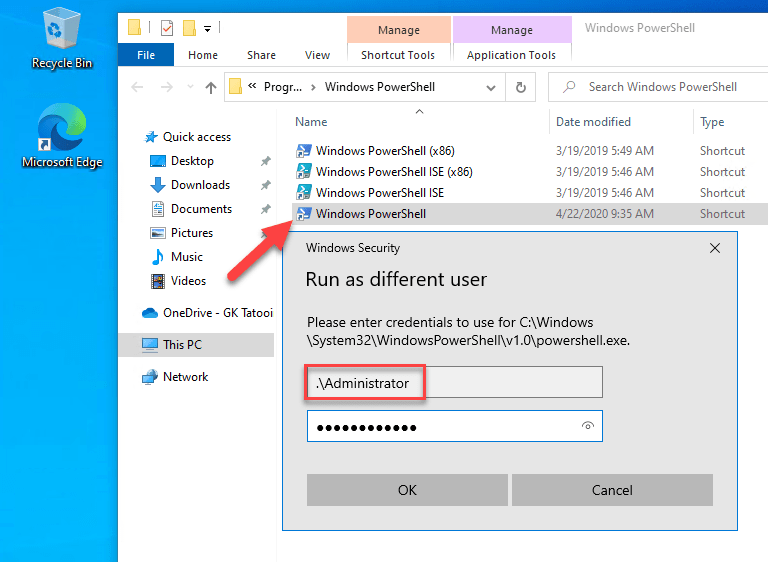Click the Back navigation arrow

click(x=137, y=87)
